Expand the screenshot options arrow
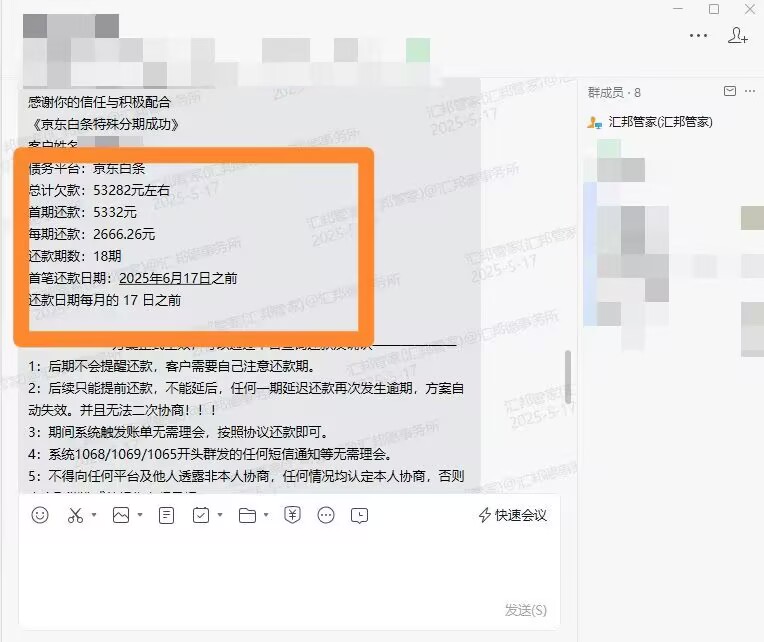Screen dimensions: 764x642 point(94,514)
